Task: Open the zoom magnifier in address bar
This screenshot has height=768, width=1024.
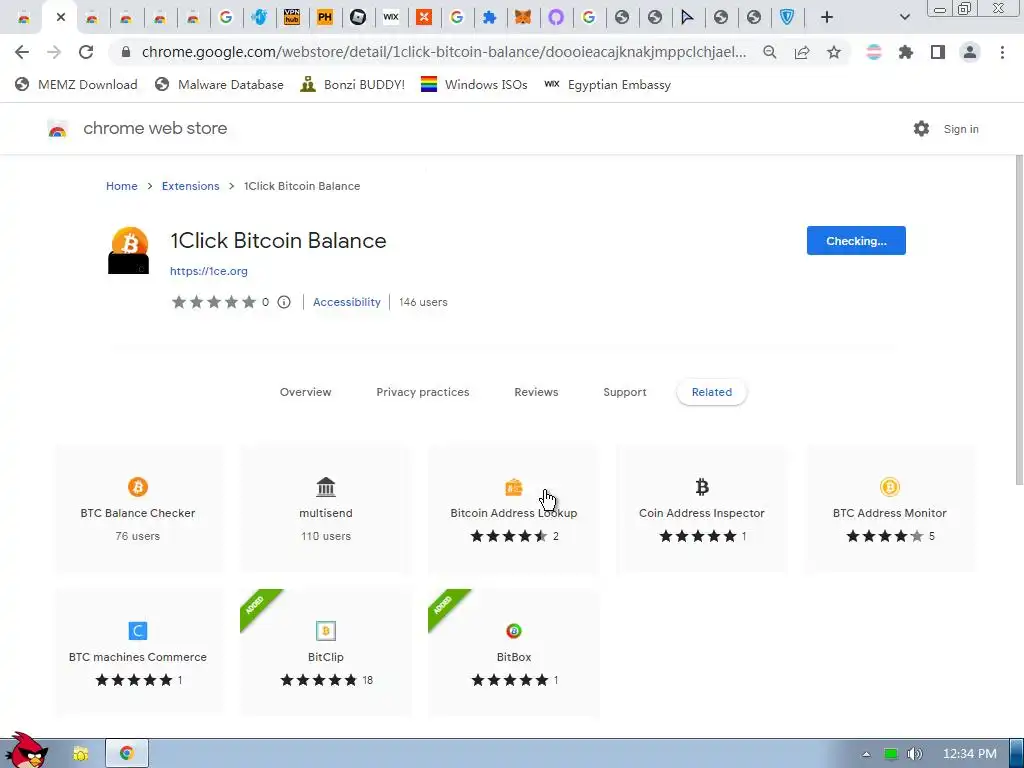Action: pos(770,52)
